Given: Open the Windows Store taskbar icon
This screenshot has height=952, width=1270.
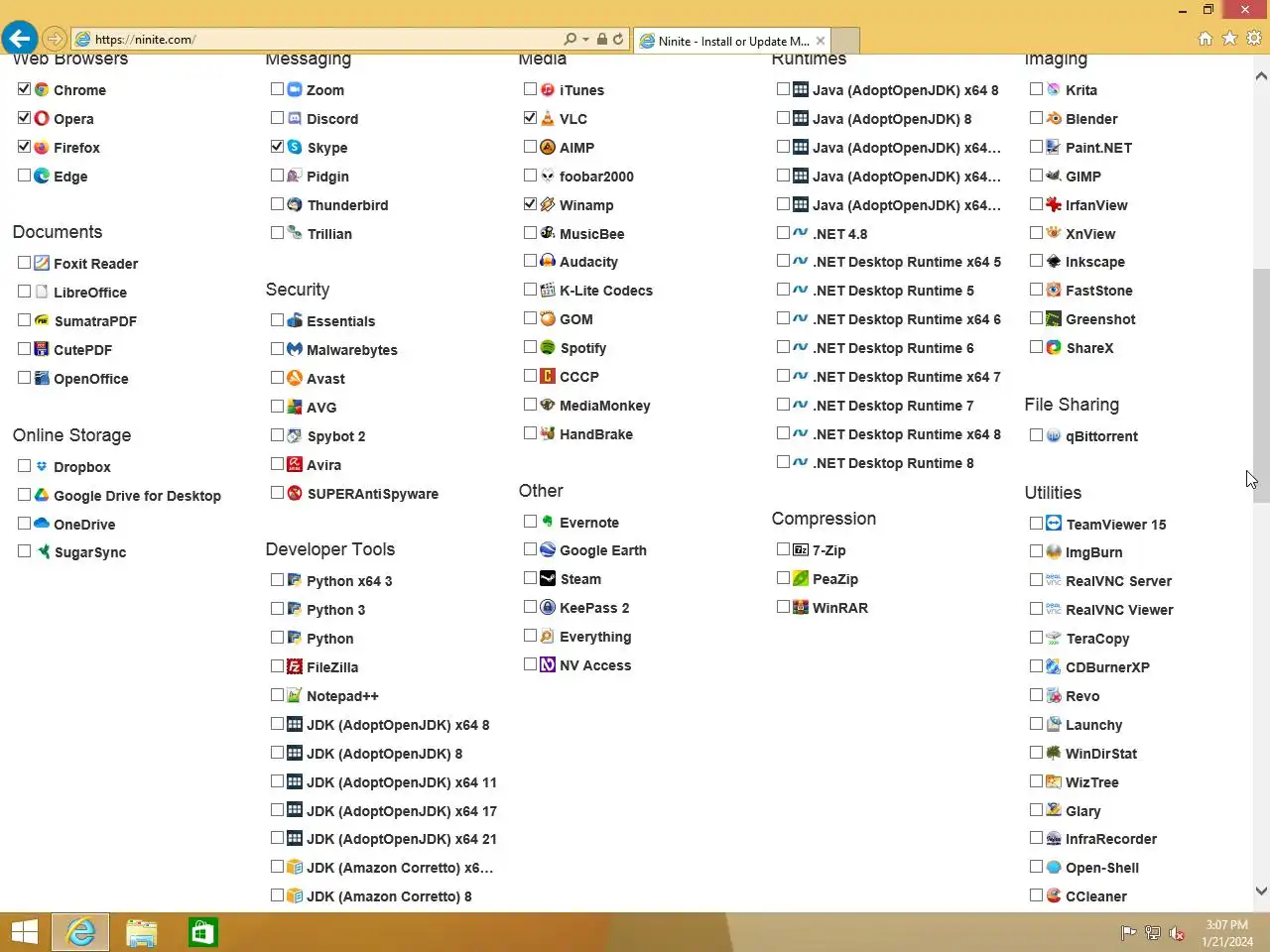Looking at the screenshot, I should [x=202, y=932].
